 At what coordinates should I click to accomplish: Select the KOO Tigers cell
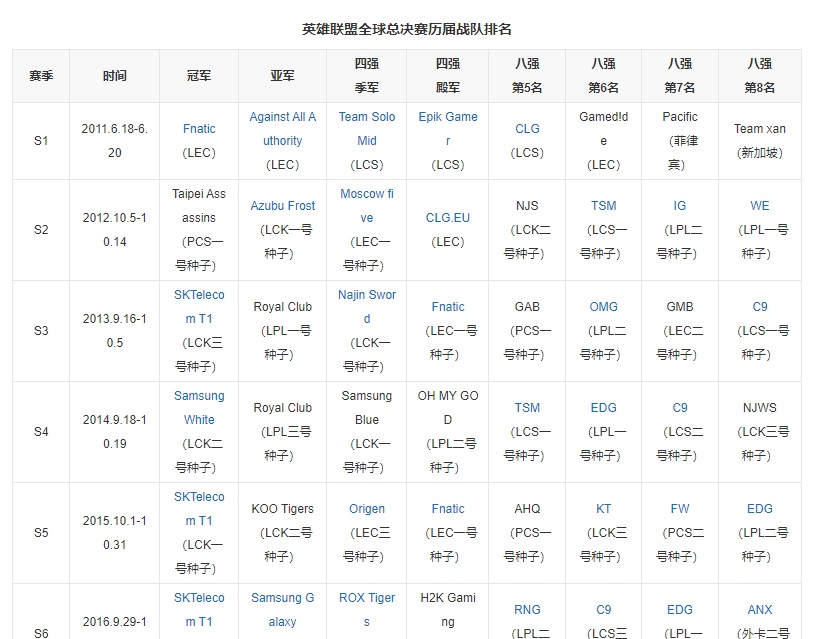282,533
